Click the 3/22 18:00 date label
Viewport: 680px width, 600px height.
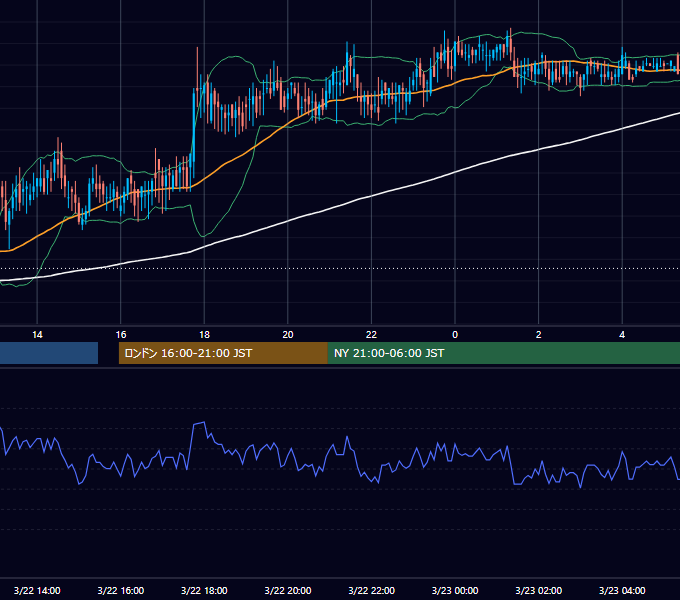204,590
